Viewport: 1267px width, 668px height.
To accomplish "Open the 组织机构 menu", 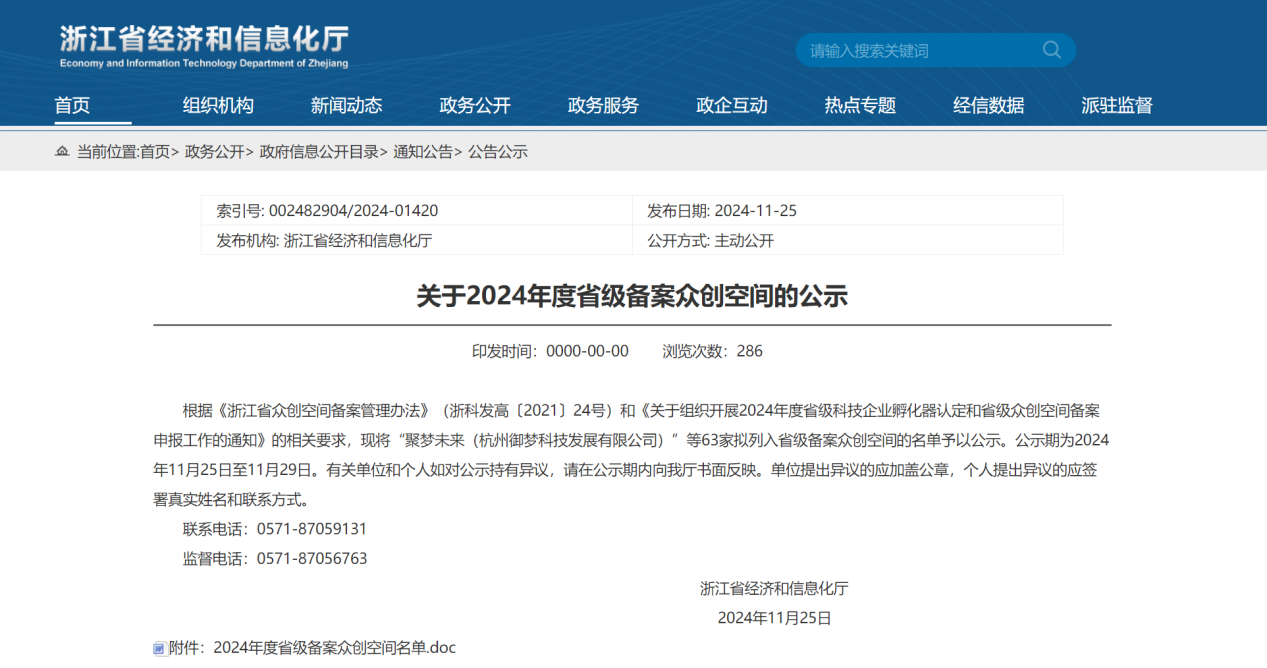I will 218,105.
